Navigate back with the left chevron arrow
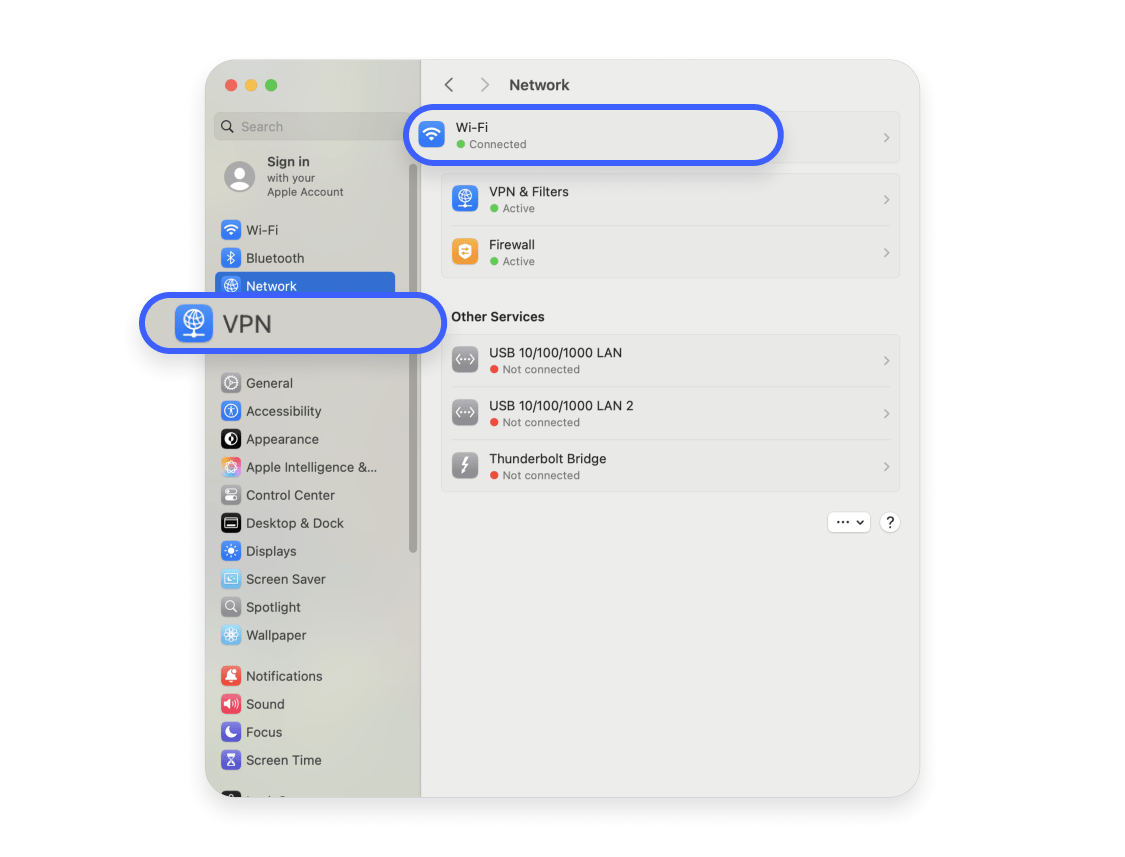1125x857 pixels. 449,85
